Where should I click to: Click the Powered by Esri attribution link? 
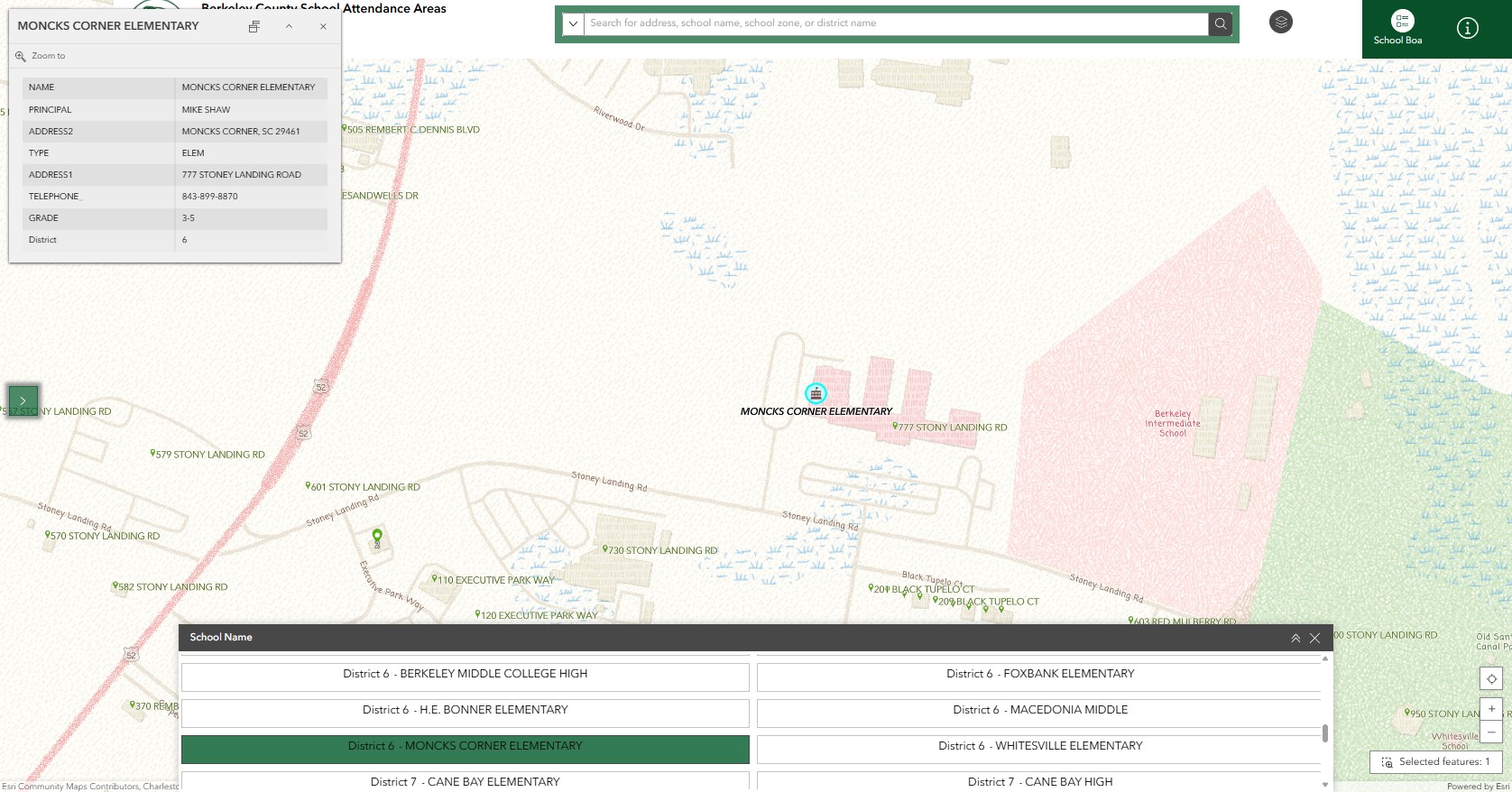(1478, 787)
